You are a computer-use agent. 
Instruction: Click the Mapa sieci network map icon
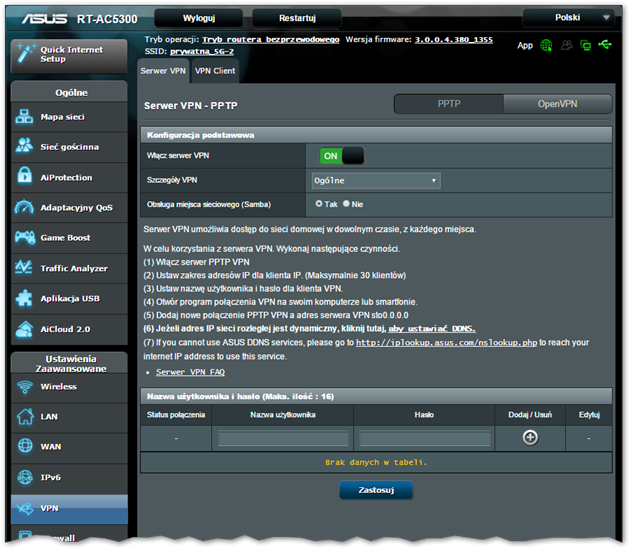24,117
